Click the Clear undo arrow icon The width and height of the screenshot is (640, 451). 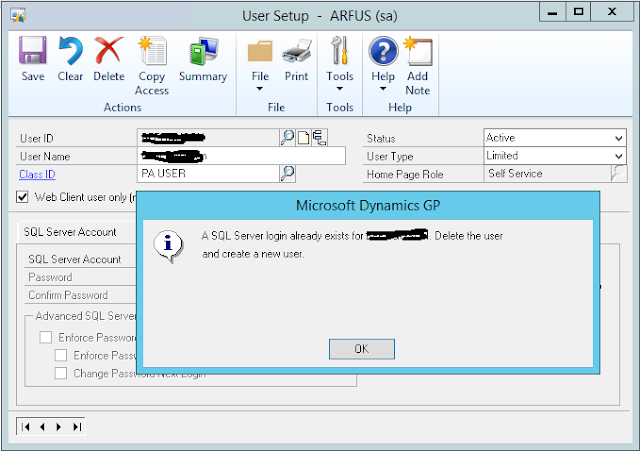click(x=70, y=51)
